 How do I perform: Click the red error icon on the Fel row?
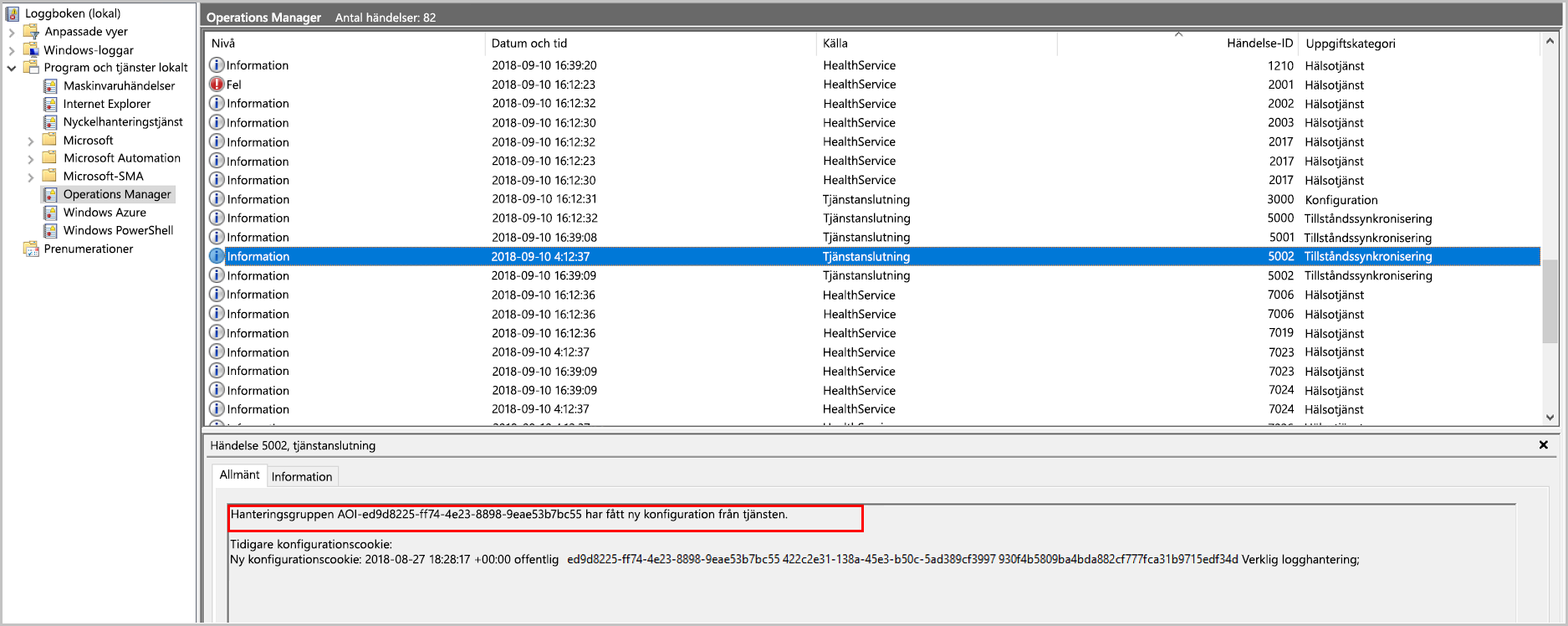(217, 85)
